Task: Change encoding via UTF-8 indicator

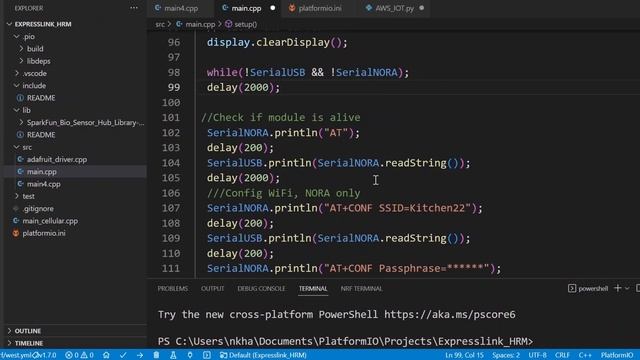Action: click(538, 355)
